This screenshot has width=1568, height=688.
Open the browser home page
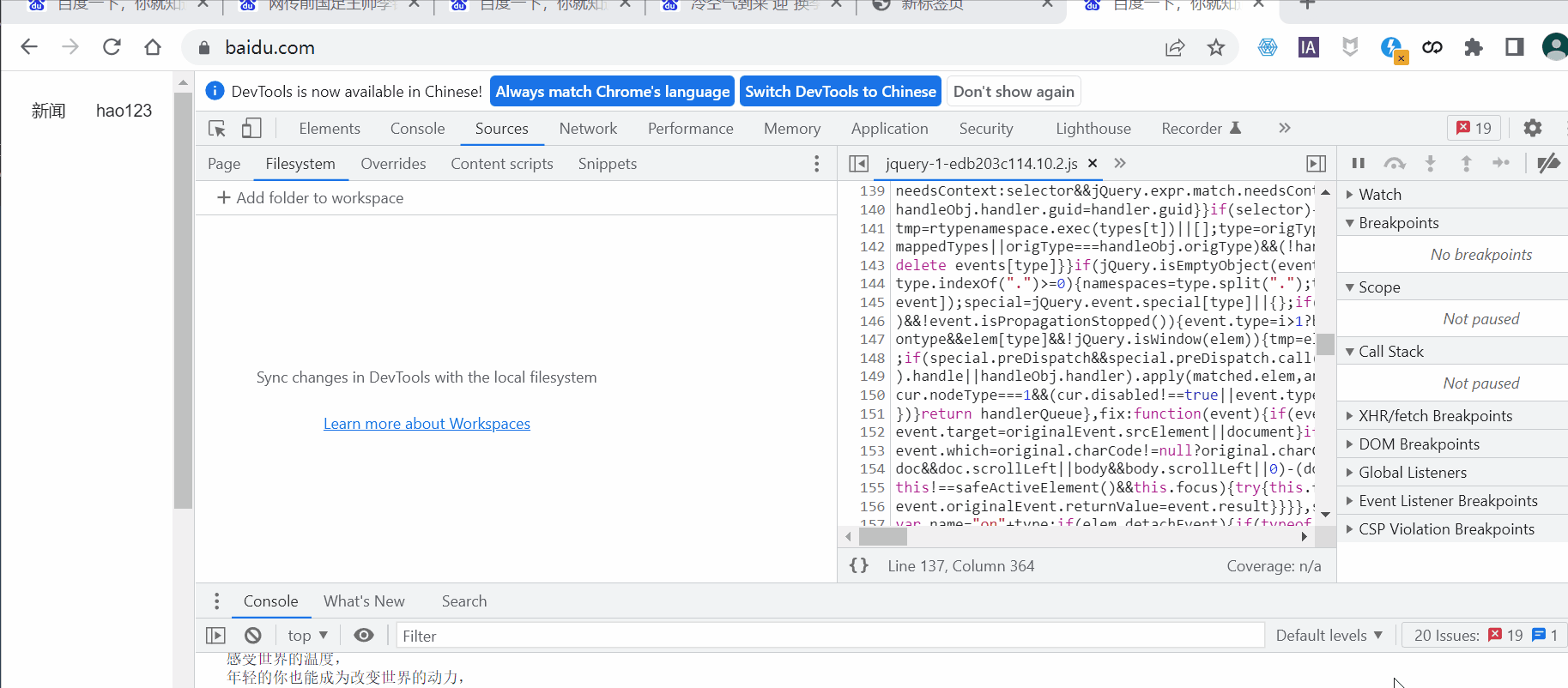(x=153, y=47)
